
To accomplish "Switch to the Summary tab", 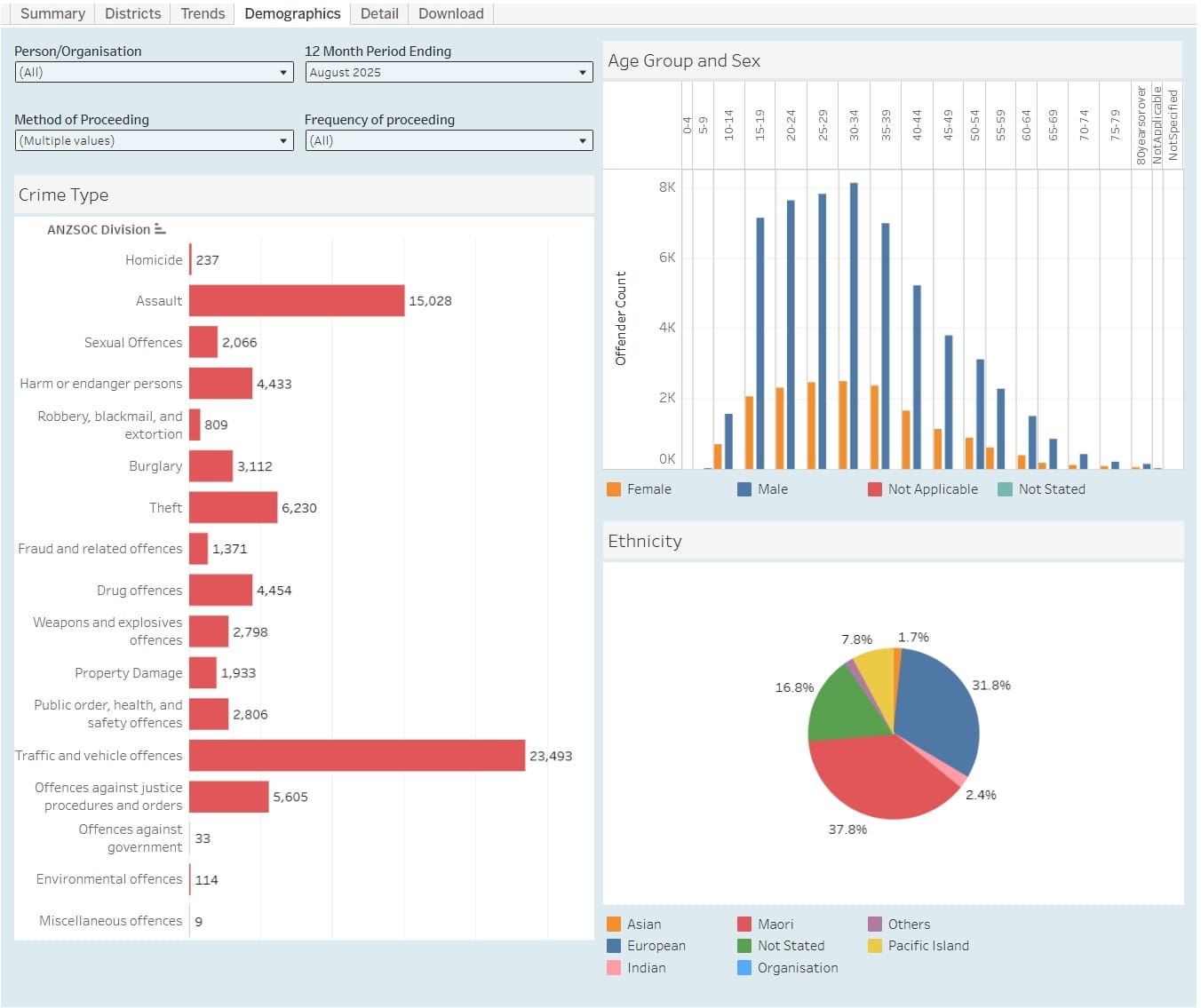I will tap(52, 13).
